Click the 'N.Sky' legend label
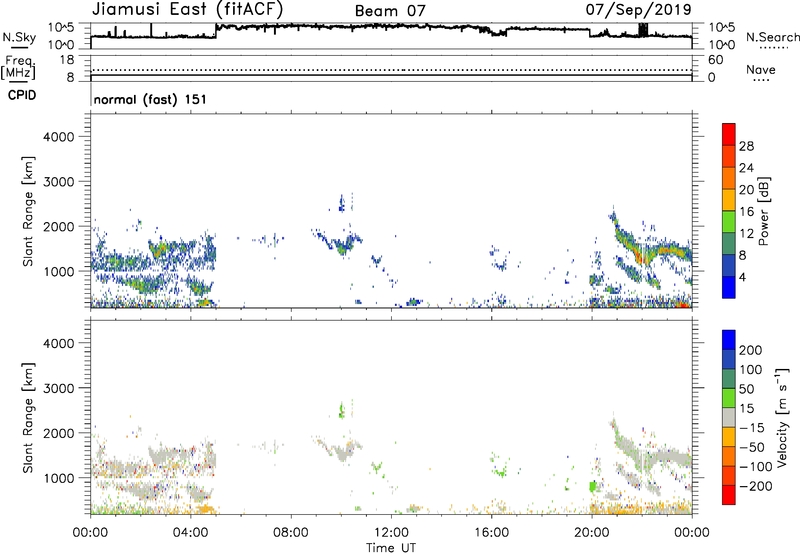 [19, 37]
